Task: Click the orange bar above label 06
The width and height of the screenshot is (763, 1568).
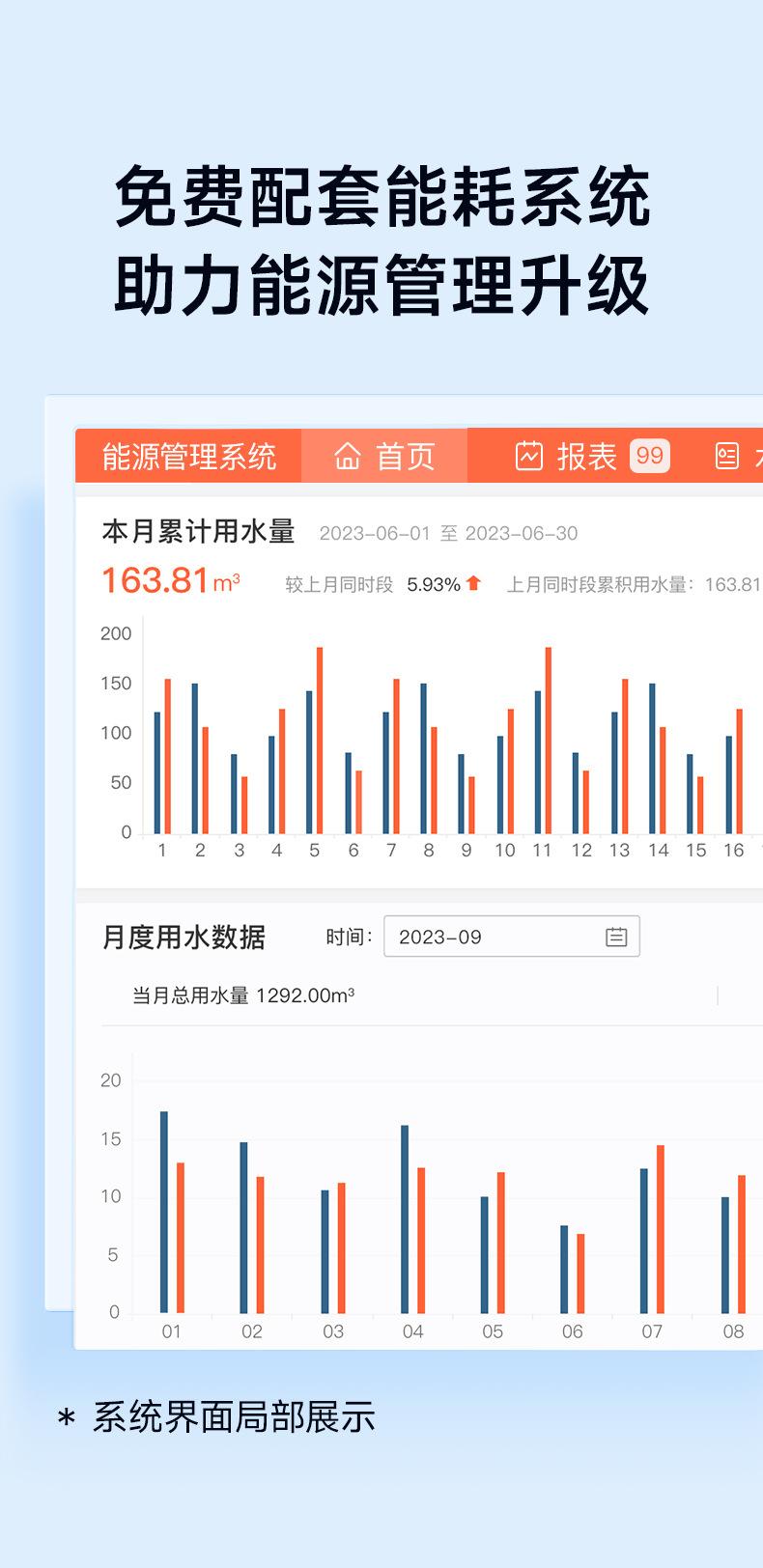Action: (x=580, y=1273)
